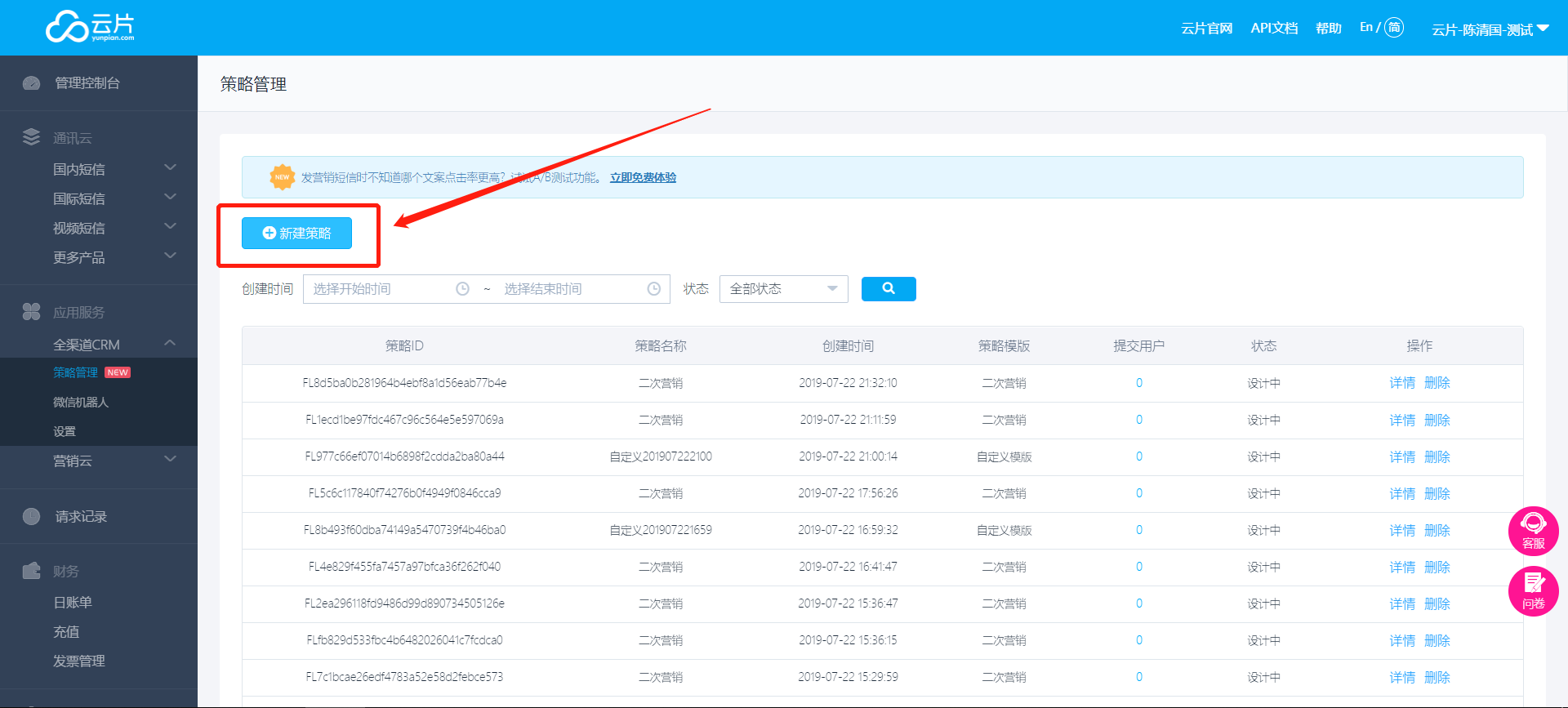Click the start time clock icon
This screenshot has height=708, width=1568.
click(462, 289)
